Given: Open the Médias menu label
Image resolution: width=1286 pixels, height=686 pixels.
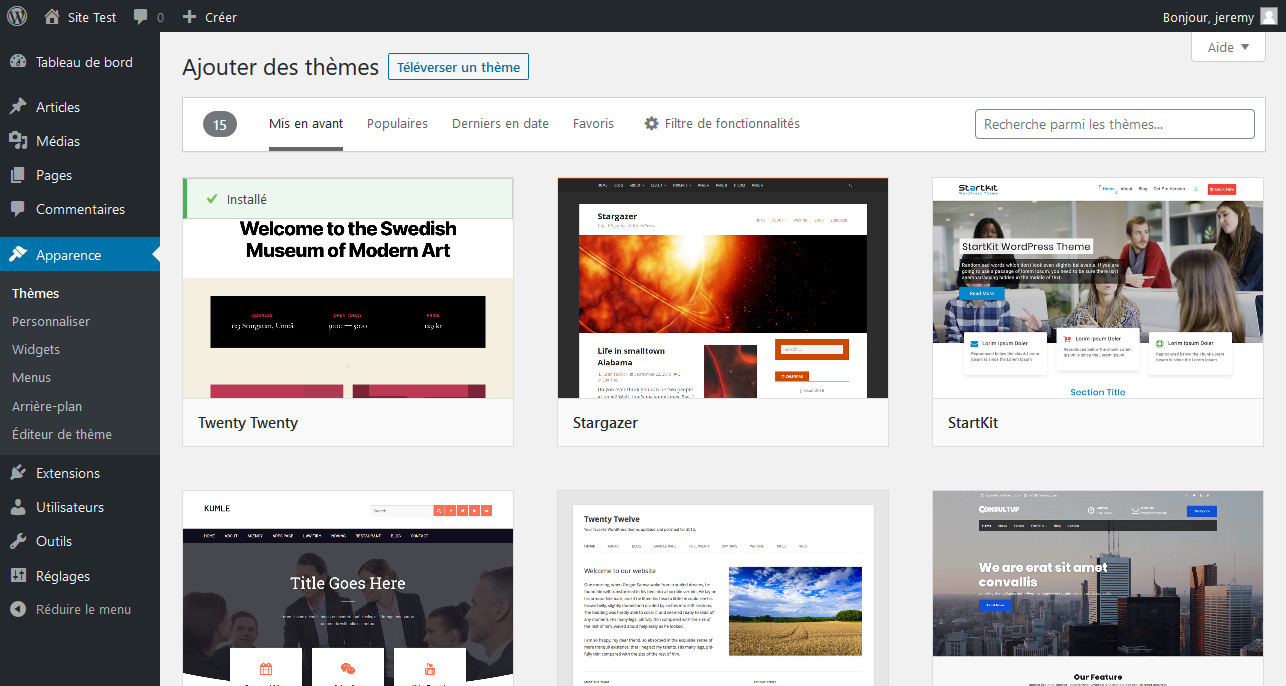Looking at the screenshot, I should click(x=58, y=141).
